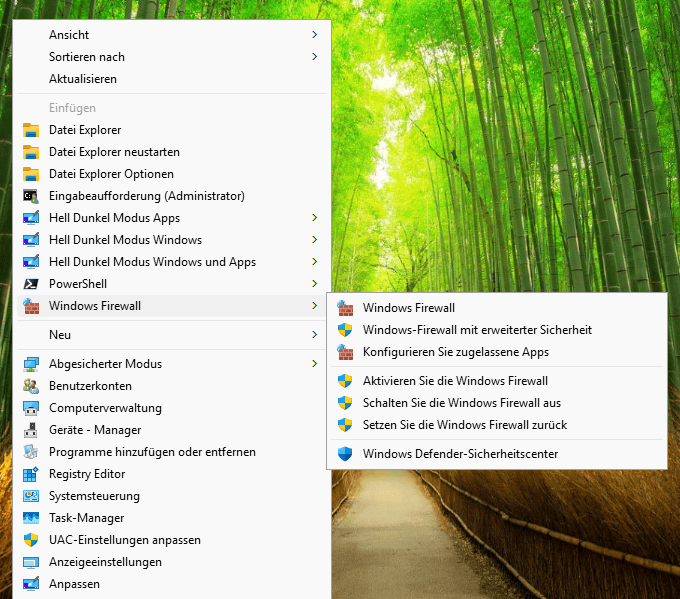Open Registry Editor entry
The image size is (680, 599).
pyautogui.click(x=173, y=474)
